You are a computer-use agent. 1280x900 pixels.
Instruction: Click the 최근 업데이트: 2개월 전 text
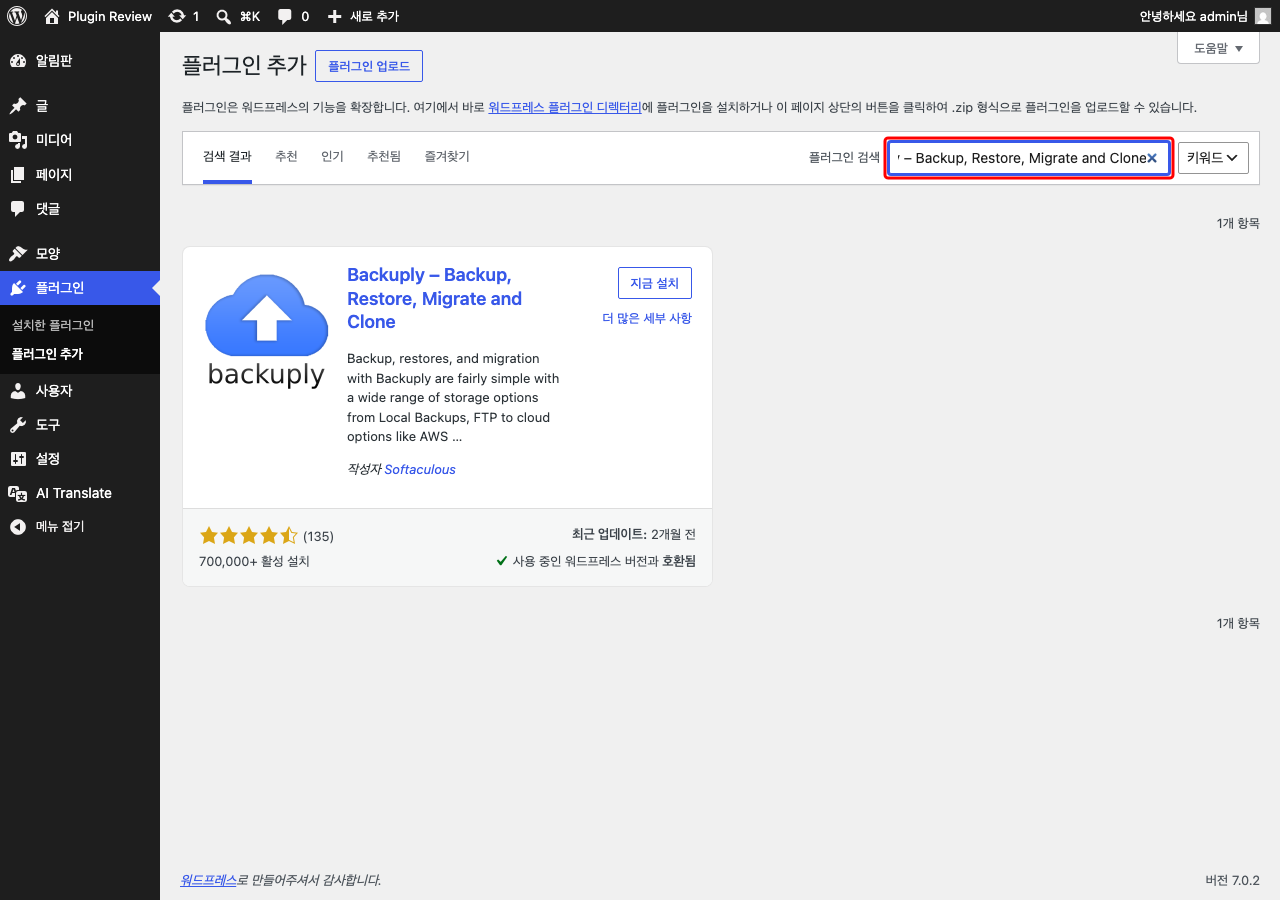[x=633, y=536]
